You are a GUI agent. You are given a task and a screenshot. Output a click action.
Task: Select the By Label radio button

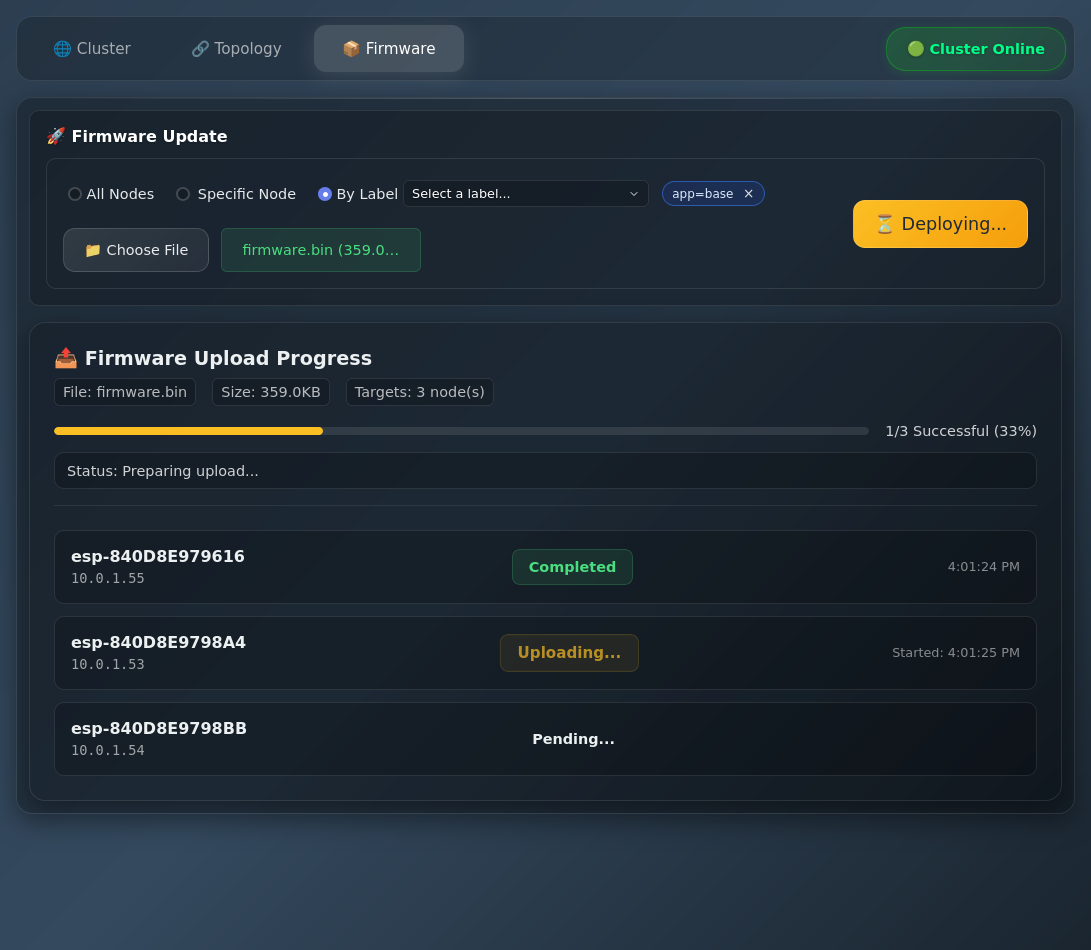click(325, 194)
